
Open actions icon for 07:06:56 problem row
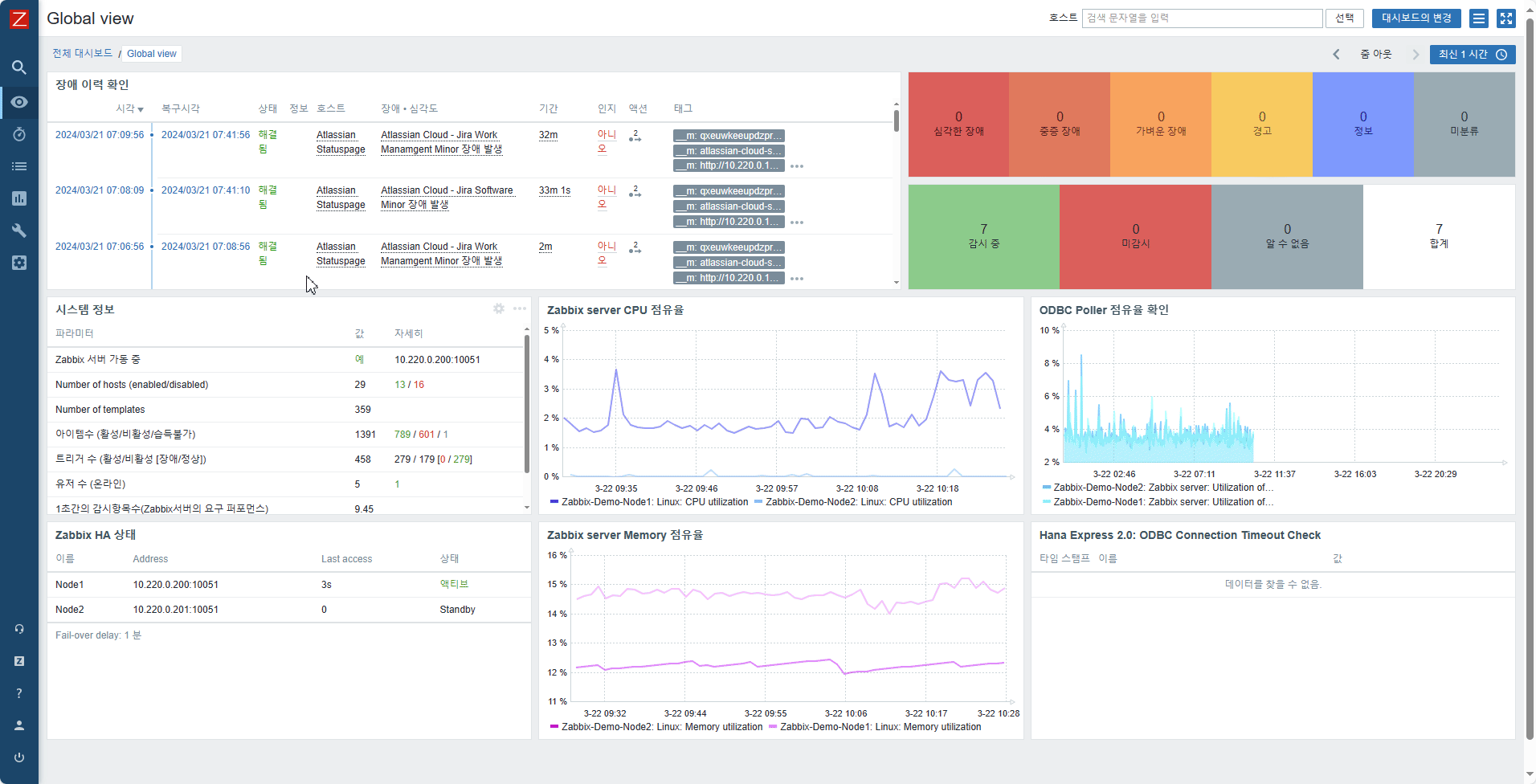(x=635, y=247)
